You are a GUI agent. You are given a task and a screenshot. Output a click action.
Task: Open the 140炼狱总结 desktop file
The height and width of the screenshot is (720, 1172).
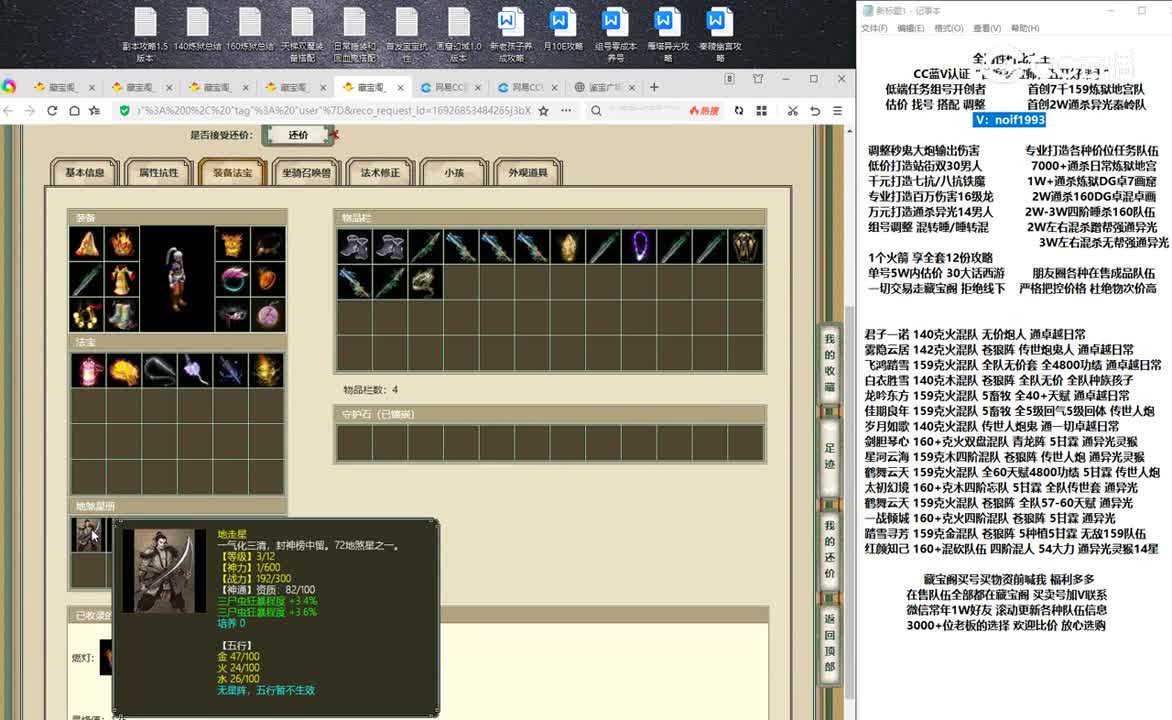point(197,30)
